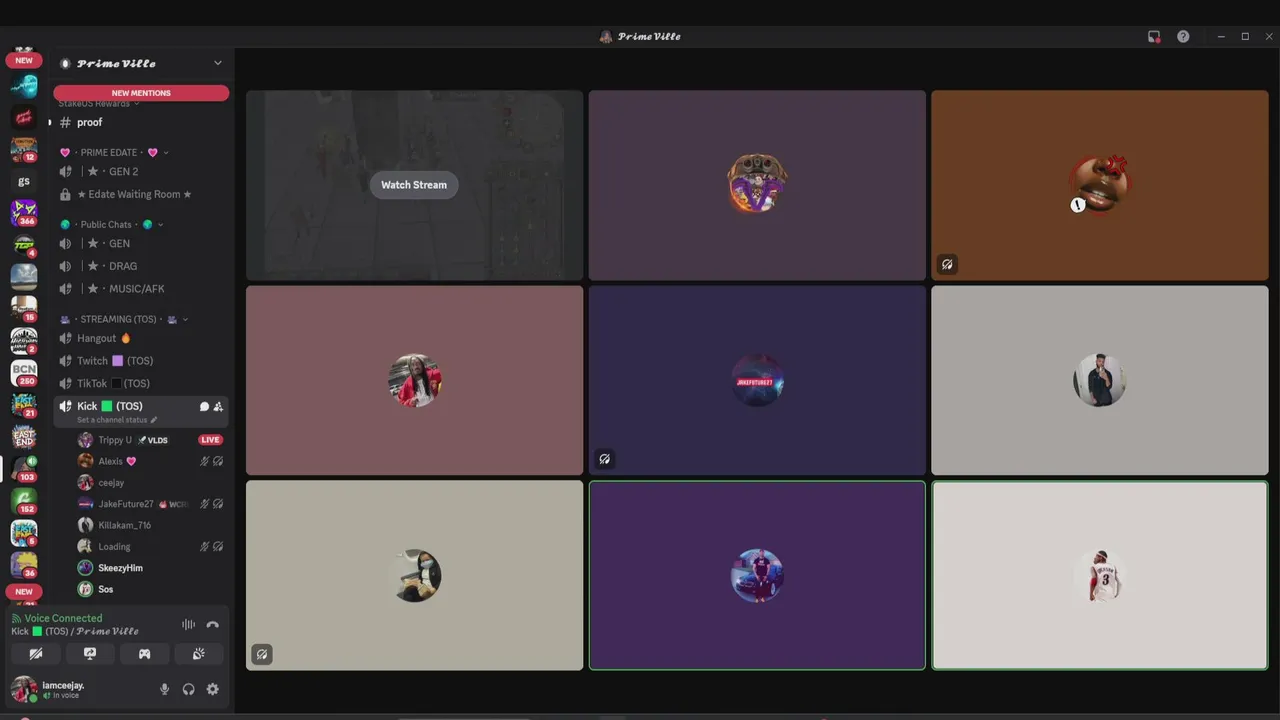Disconnect from voice with the hang-up icon

coord(212,625)
